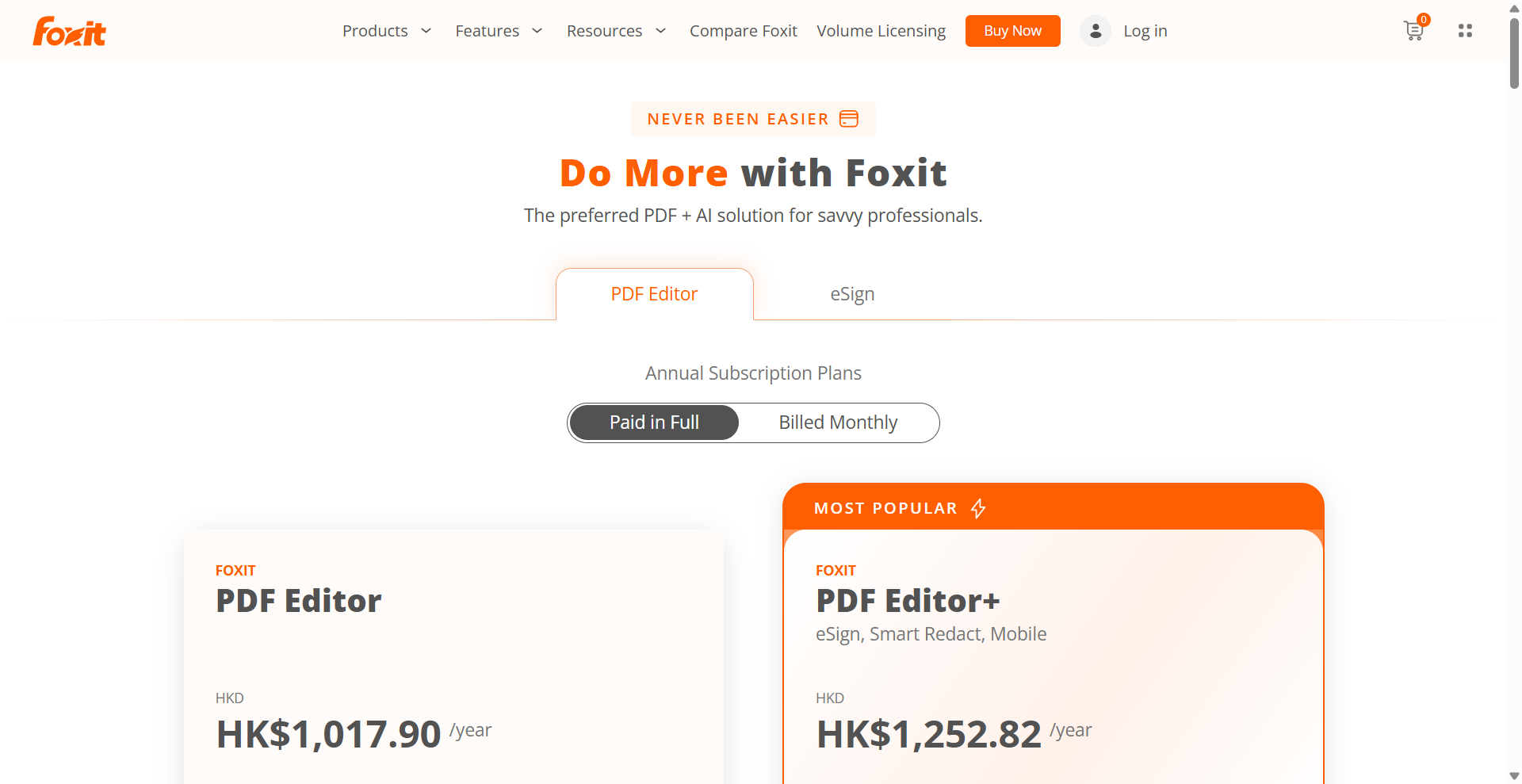Click the lightning icon in MOST POPULAR banner

pyautogui.click(x=978, y=508)
